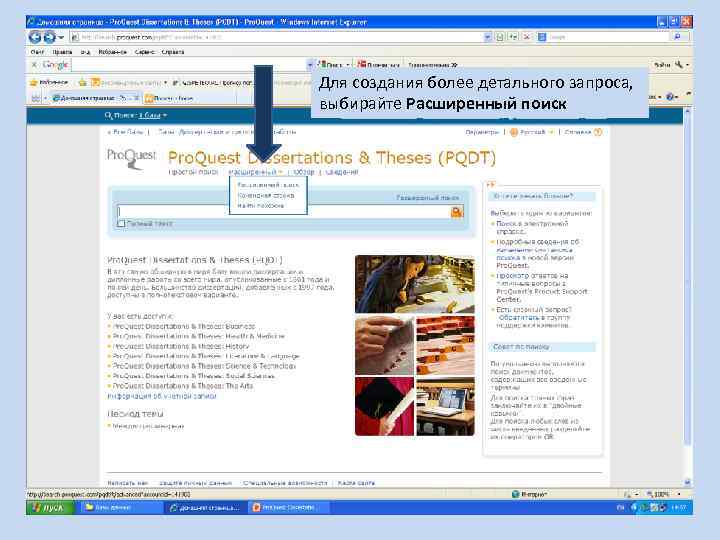Click the add-to-favorites star icon
720x540 pixels.
(x=83, y=83)
